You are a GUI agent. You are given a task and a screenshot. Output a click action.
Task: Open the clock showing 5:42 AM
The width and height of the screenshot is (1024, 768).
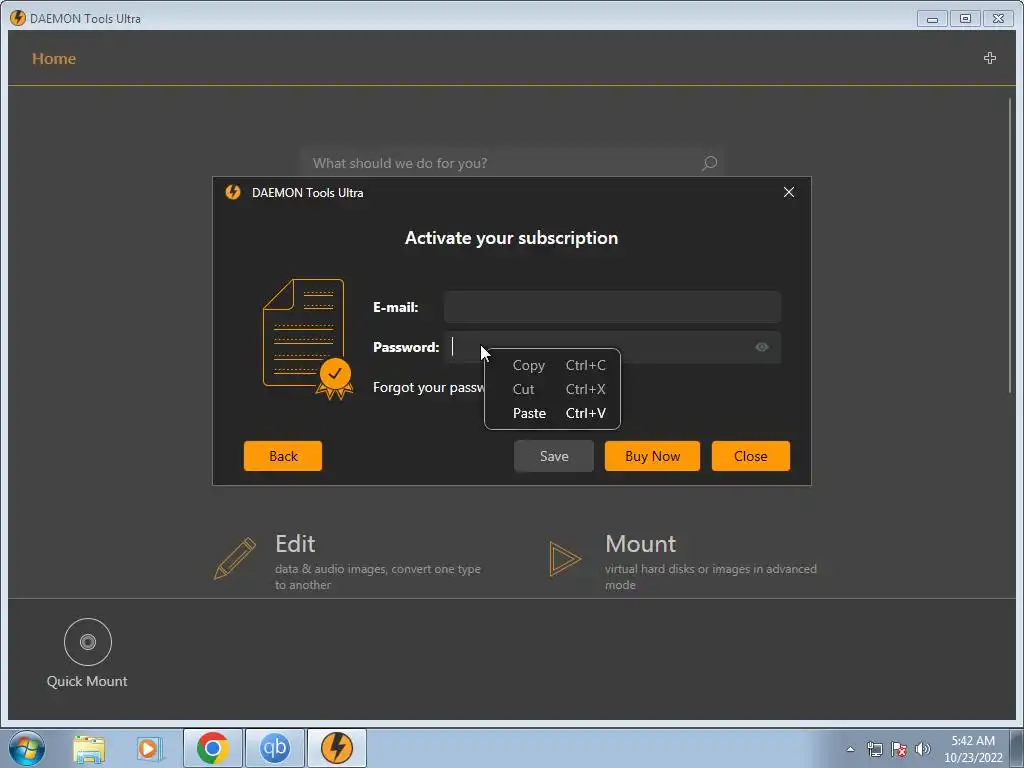click(973, 749)
